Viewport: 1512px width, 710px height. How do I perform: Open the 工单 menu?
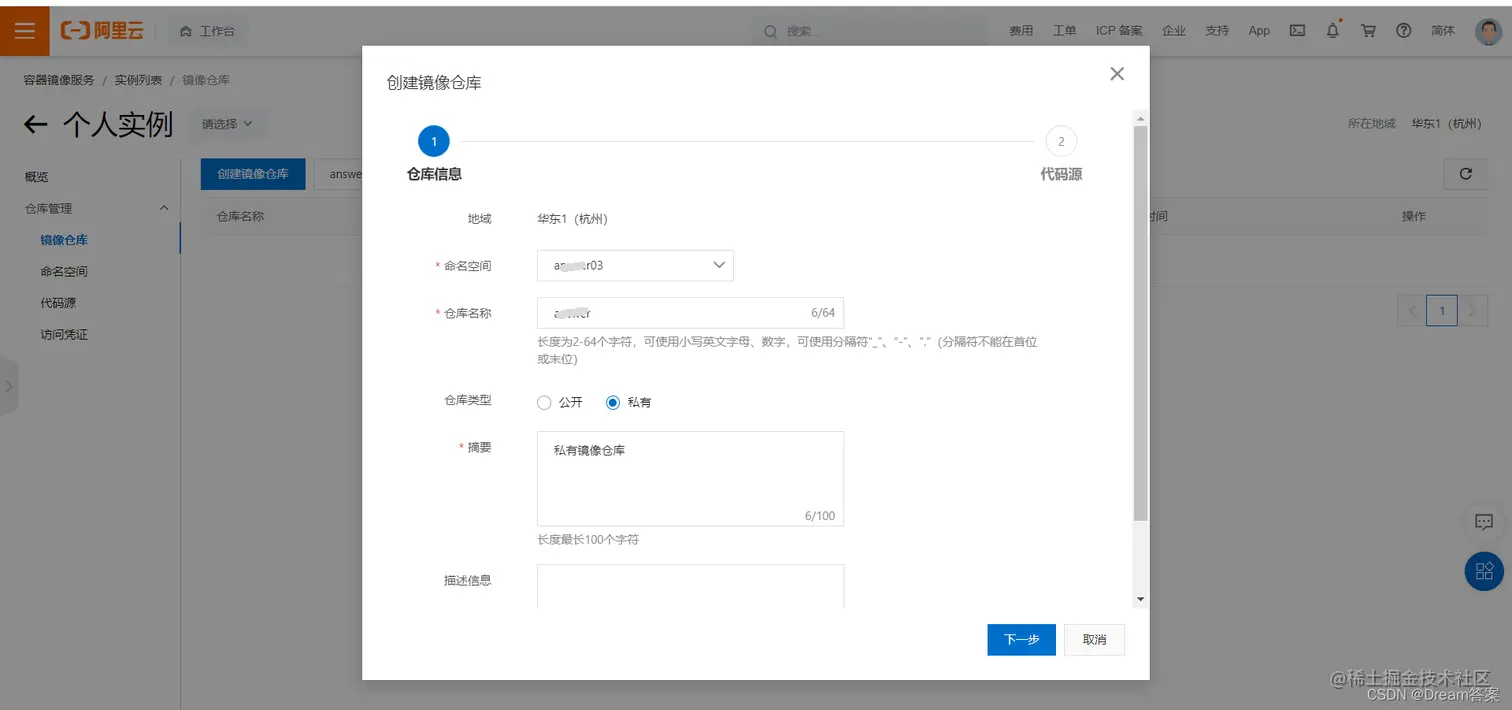coord(1064,31)
